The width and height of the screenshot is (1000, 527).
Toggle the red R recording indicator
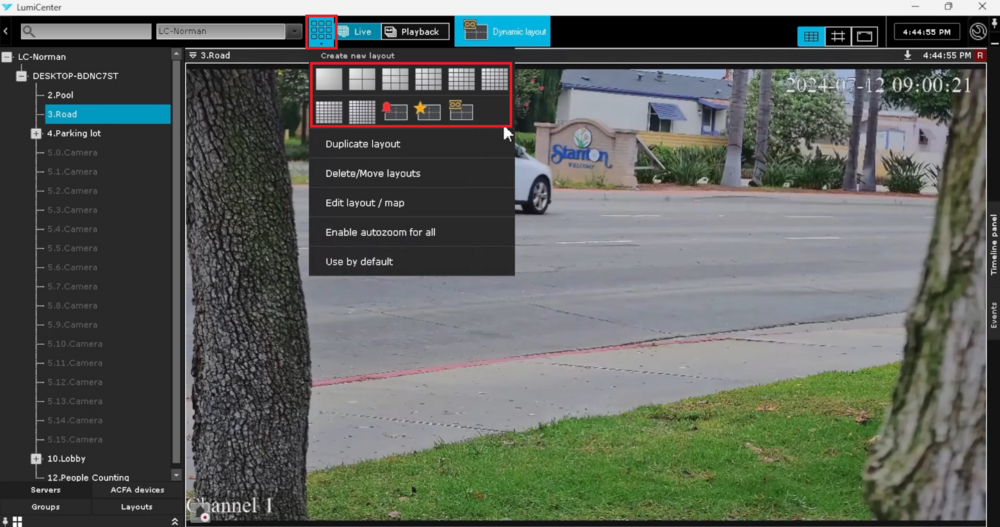tap(980, 55)
